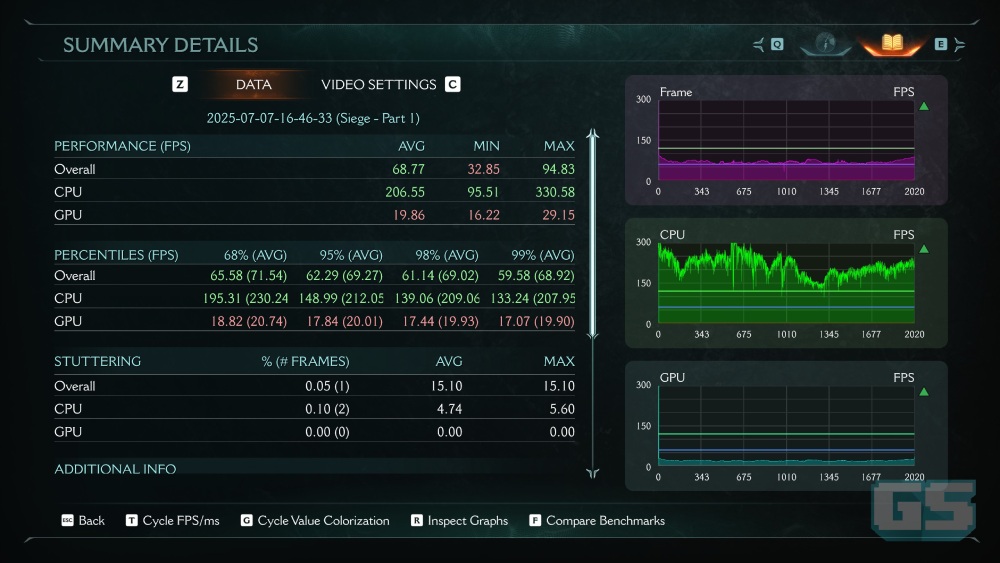Click CPU maximum value 330.58
The width and height of the screenshot is (1000, 563).
pyautogui.click(x=555, y=192)
